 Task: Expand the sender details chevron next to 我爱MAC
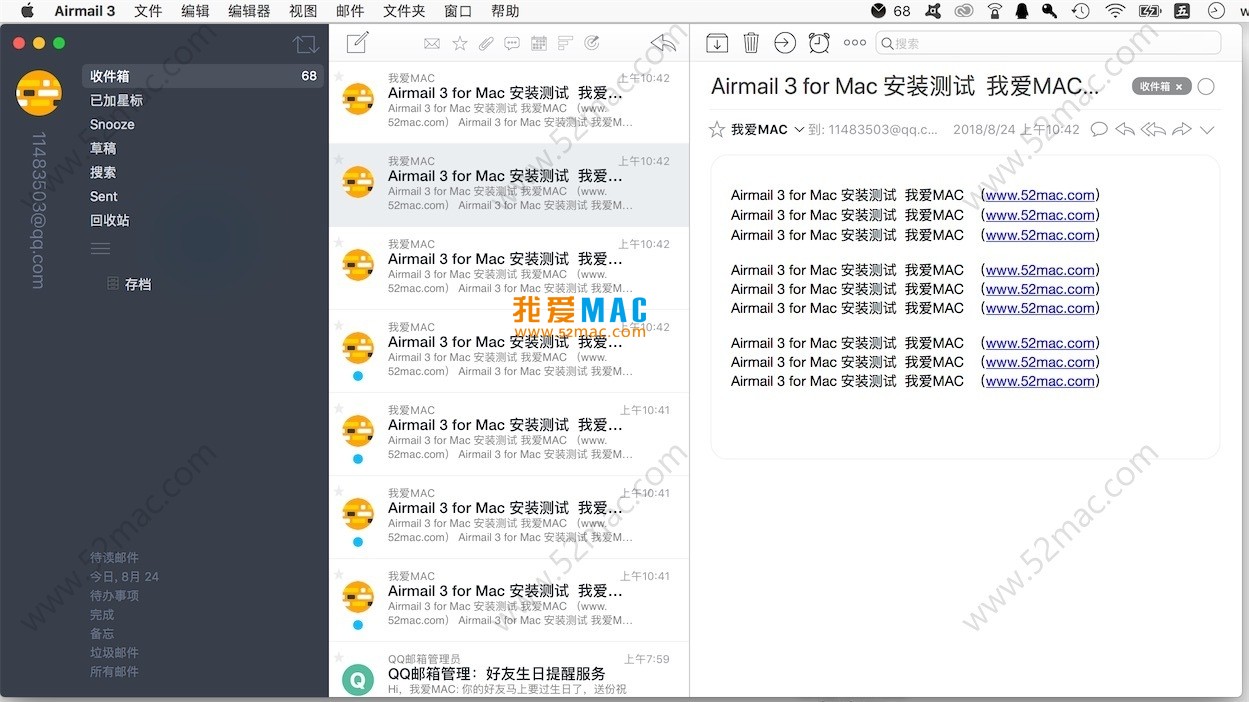(x=799, y=129)
